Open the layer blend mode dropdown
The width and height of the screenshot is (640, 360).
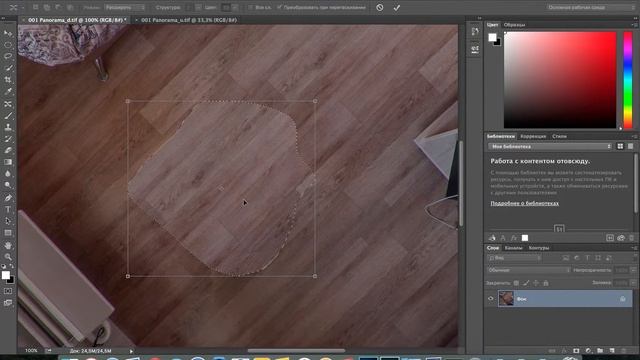[x=529, y=270]
